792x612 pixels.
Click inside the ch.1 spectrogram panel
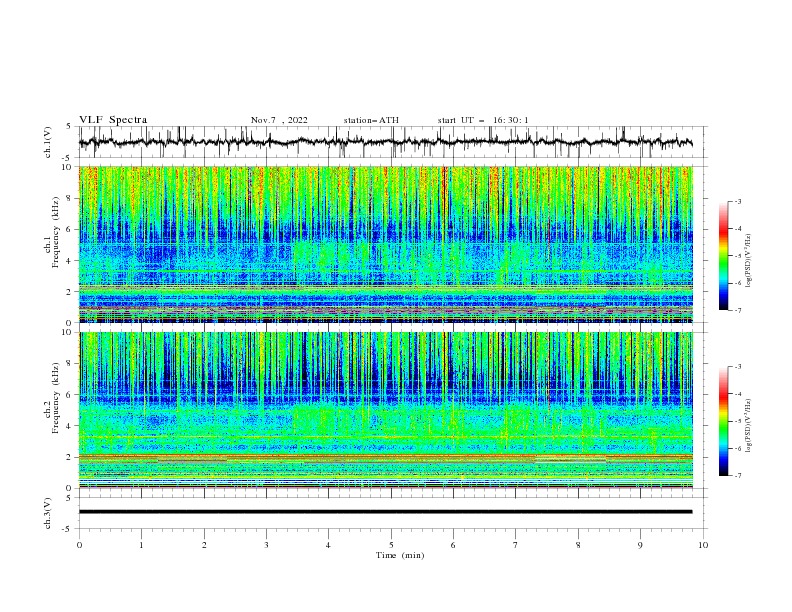385,244
